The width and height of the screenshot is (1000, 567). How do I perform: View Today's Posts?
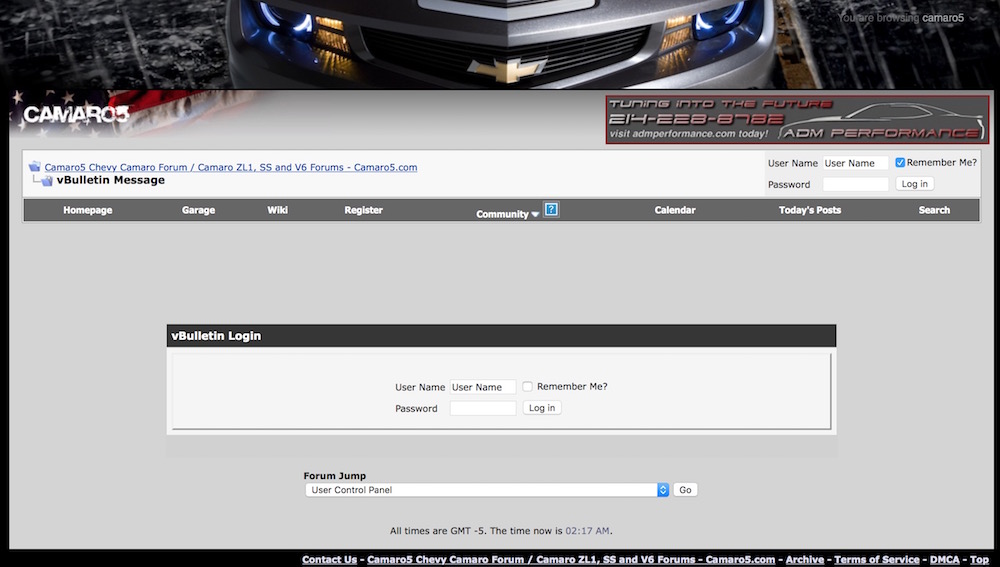click(x=810, y=210)
